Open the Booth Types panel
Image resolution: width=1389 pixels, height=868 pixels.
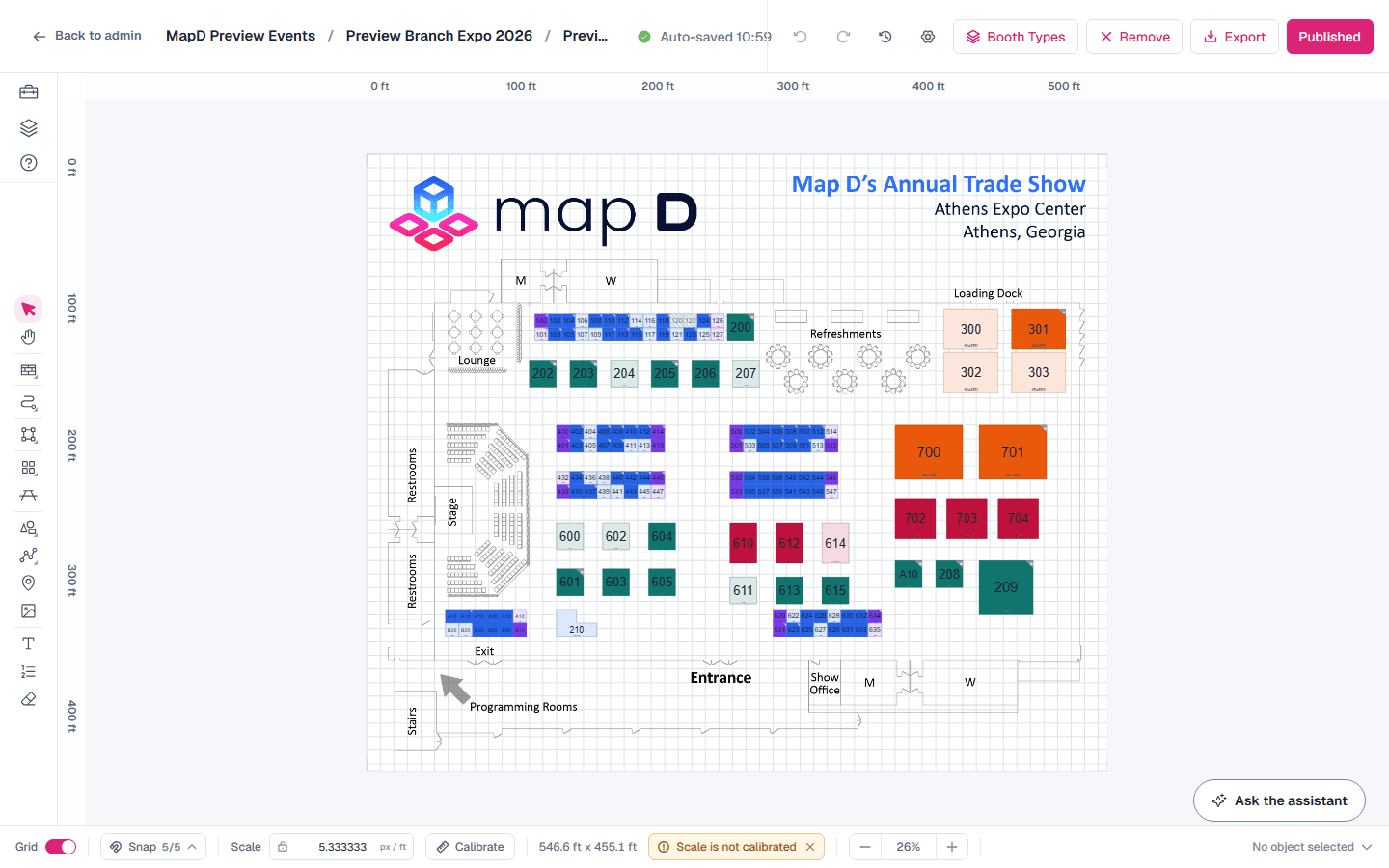[x=1016, y=37]
